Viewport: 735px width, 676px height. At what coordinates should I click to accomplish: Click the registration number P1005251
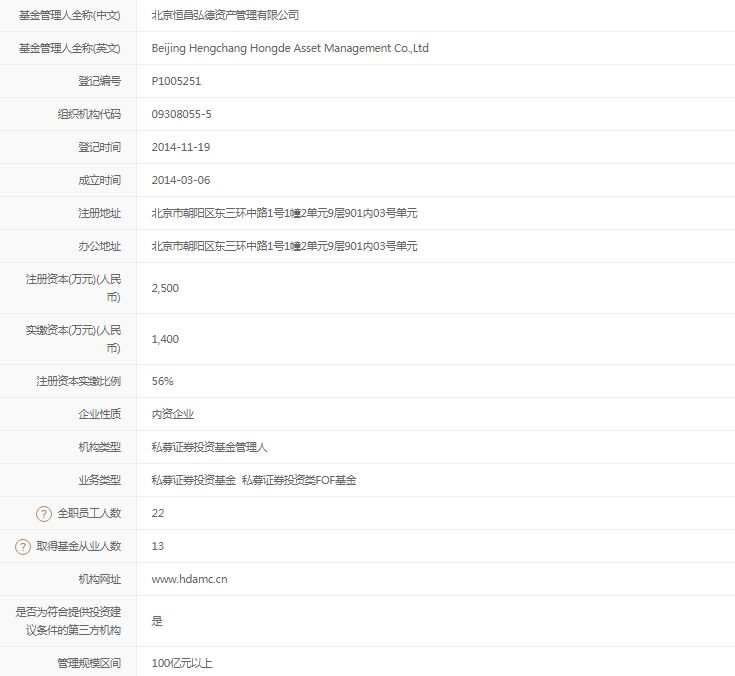(x=176, y=81)
